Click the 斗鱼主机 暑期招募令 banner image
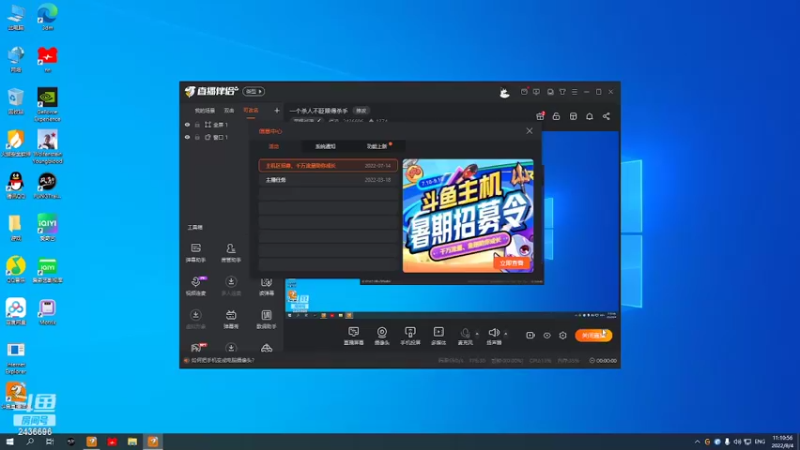 tap(468, 215)
